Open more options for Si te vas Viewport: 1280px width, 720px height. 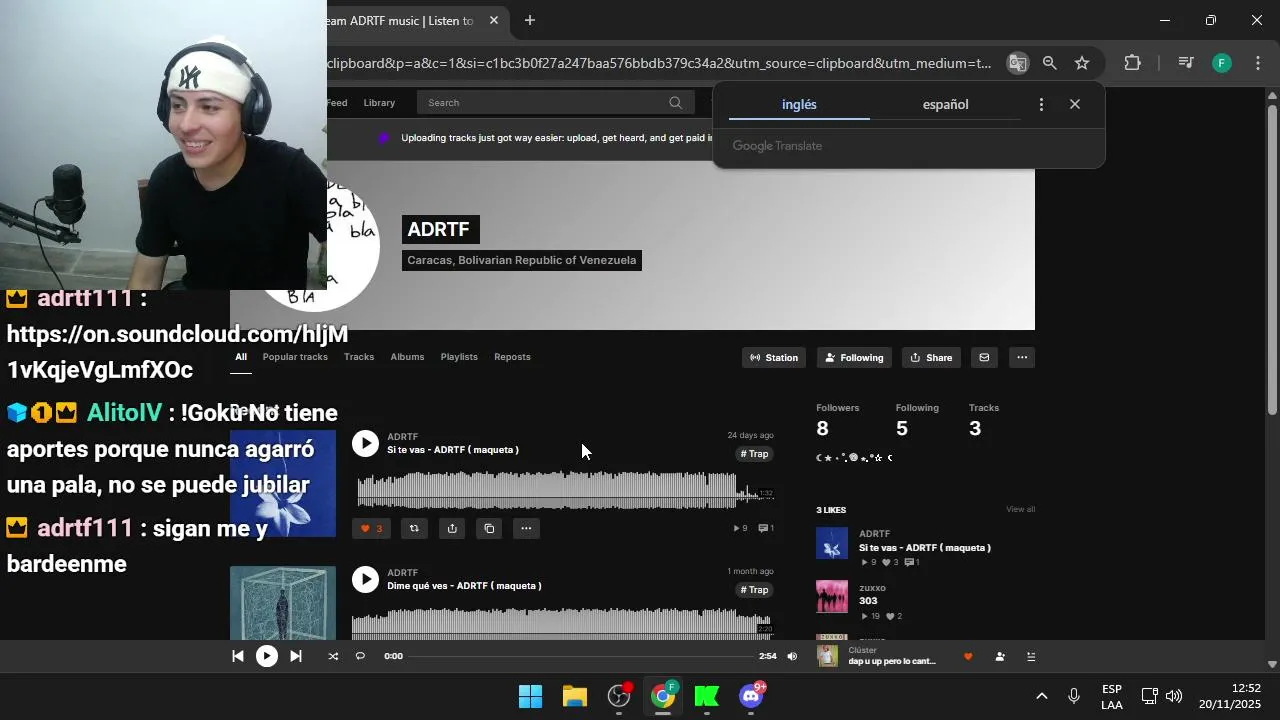[x=526, y=528]
